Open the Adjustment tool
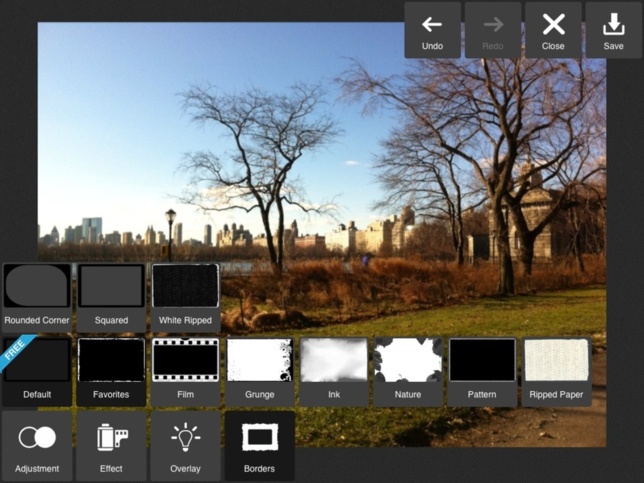Screen dimensions: 644x483 click(37, 446)
